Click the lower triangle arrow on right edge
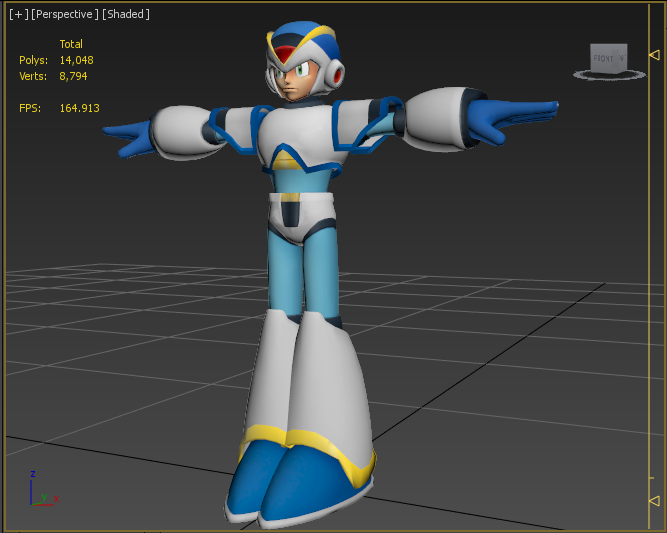 (x=654, y=501)
